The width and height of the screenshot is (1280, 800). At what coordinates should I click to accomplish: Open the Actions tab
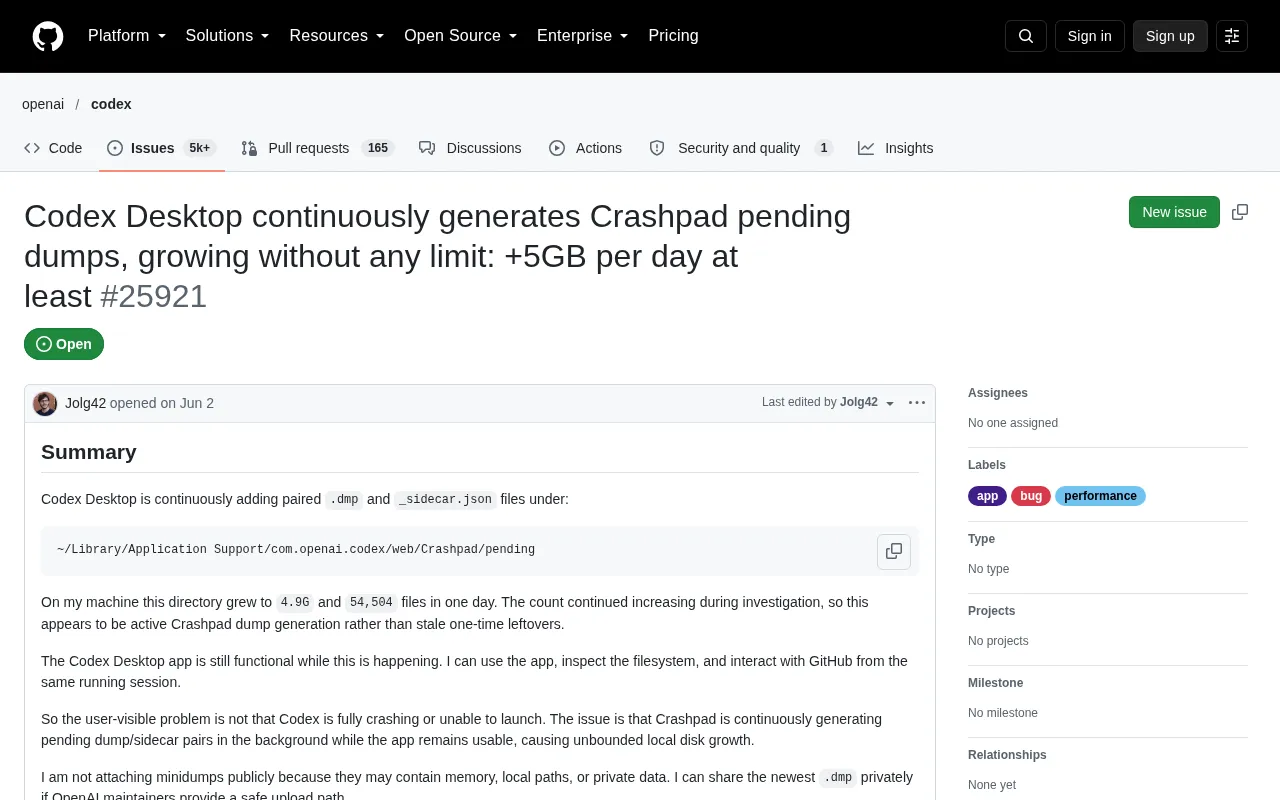[x=585, y=148]
